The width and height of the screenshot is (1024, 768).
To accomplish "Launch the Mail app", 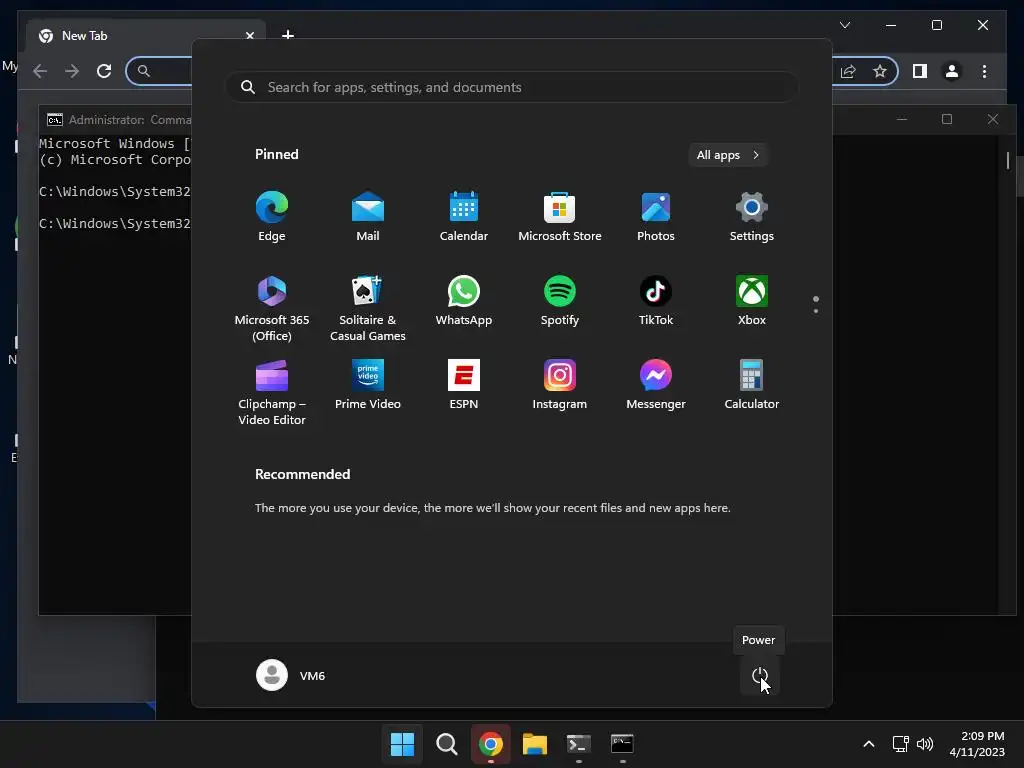I will click(368, 216).
